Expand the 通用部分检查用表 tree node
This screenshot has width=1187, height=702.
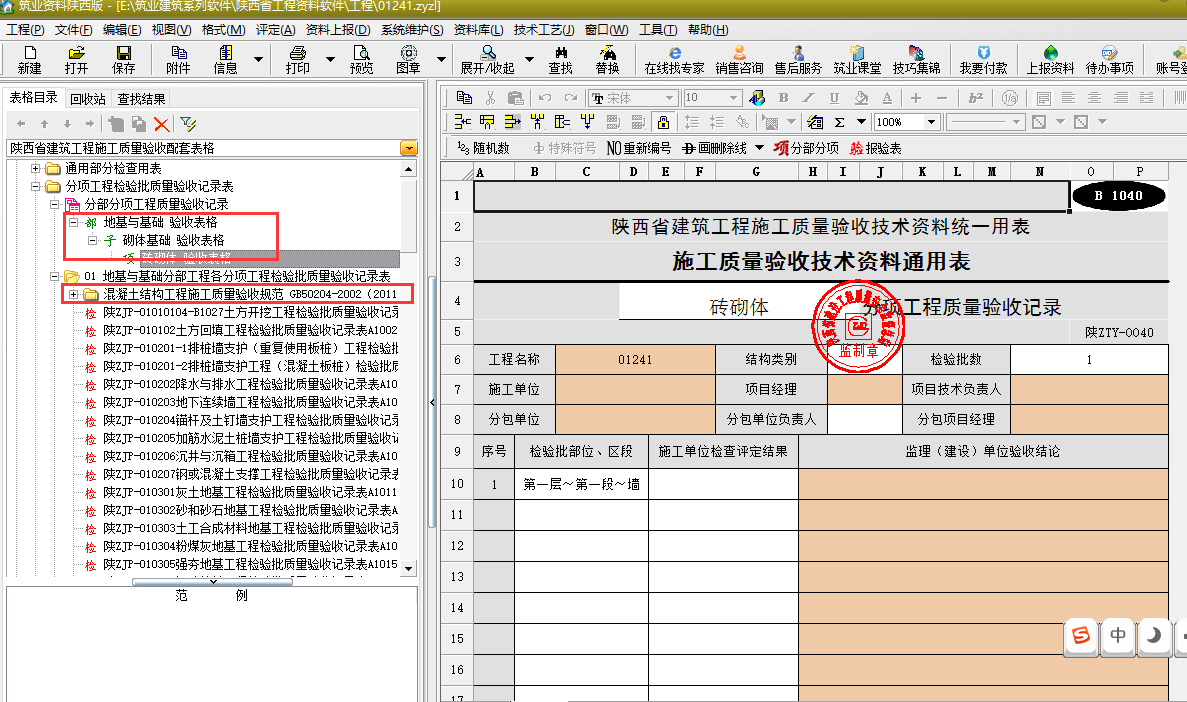coord(37,169)
